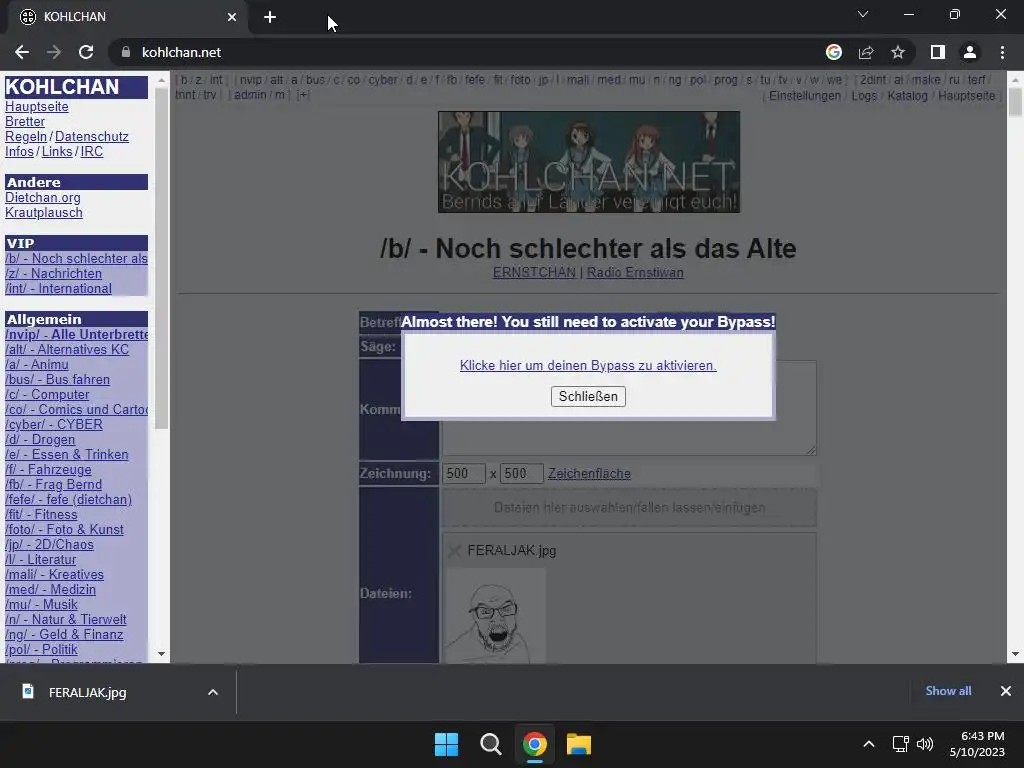Viewport: 1024px width, 768px height.
Task: Open the tab search dropdown arrow
Action: (x=863, y=14)
